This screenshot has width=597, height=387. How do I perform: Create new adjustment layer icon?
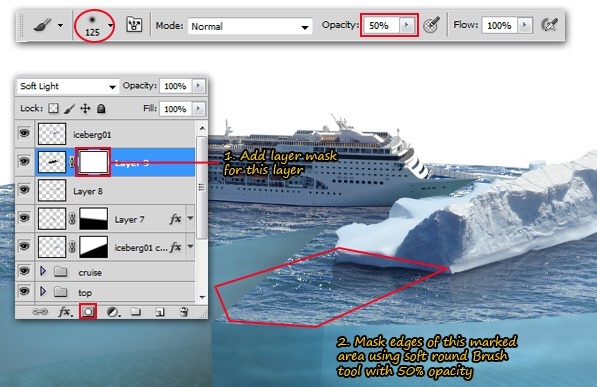[x=113, y=312]
